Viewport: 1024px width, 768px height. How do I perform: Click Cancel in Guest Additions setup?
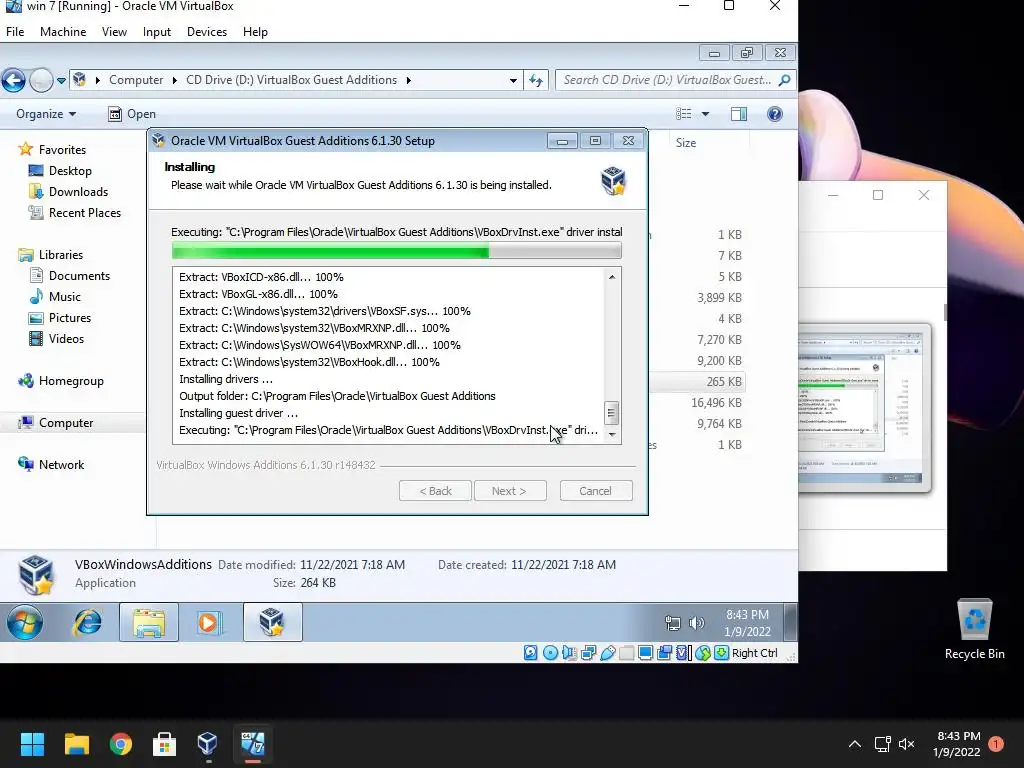click(x=596, y=491)
